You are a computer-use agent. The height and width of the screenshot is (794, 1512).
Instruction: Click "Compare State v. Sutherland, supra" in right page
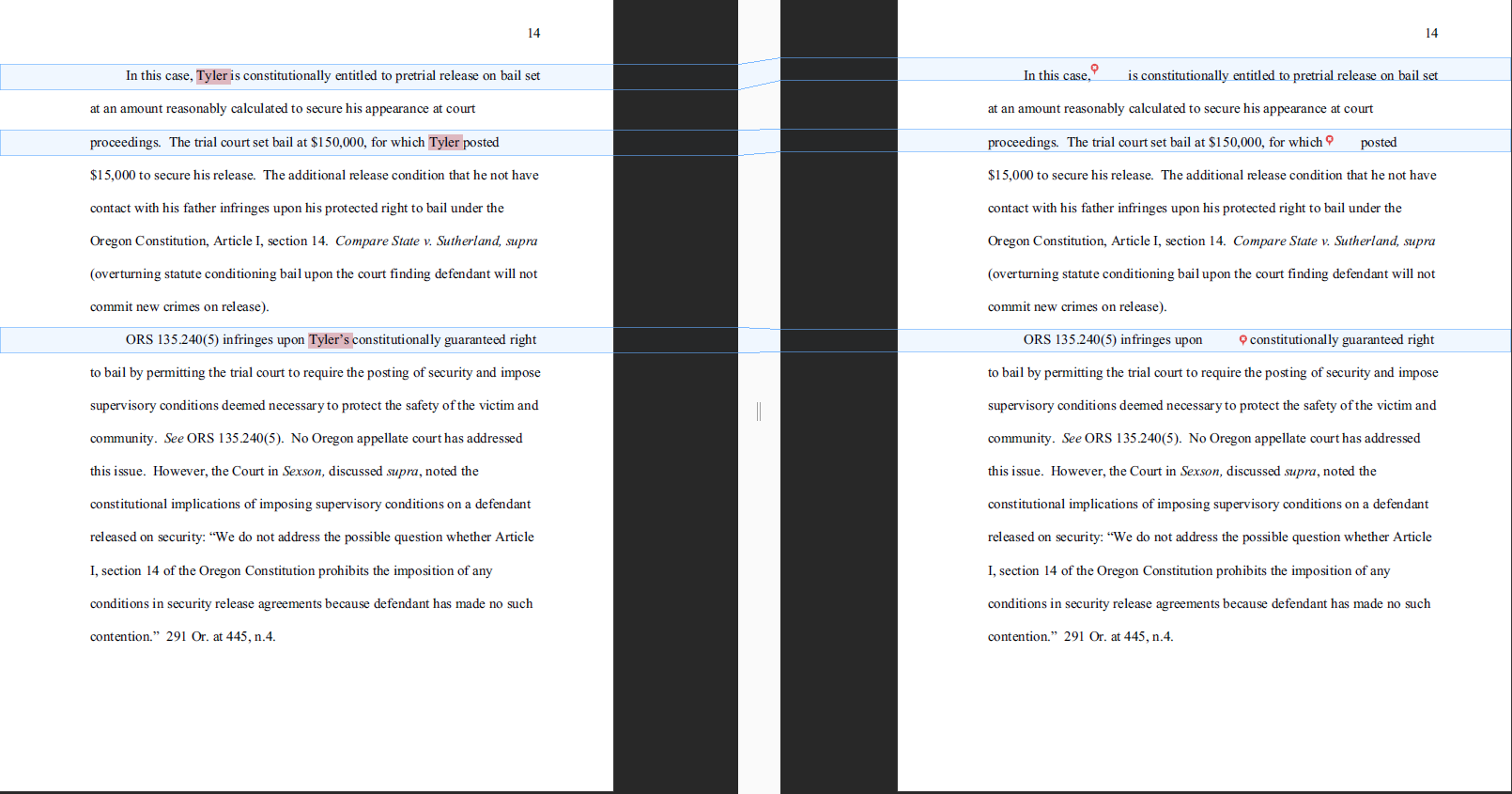(x=1334, y=241)
